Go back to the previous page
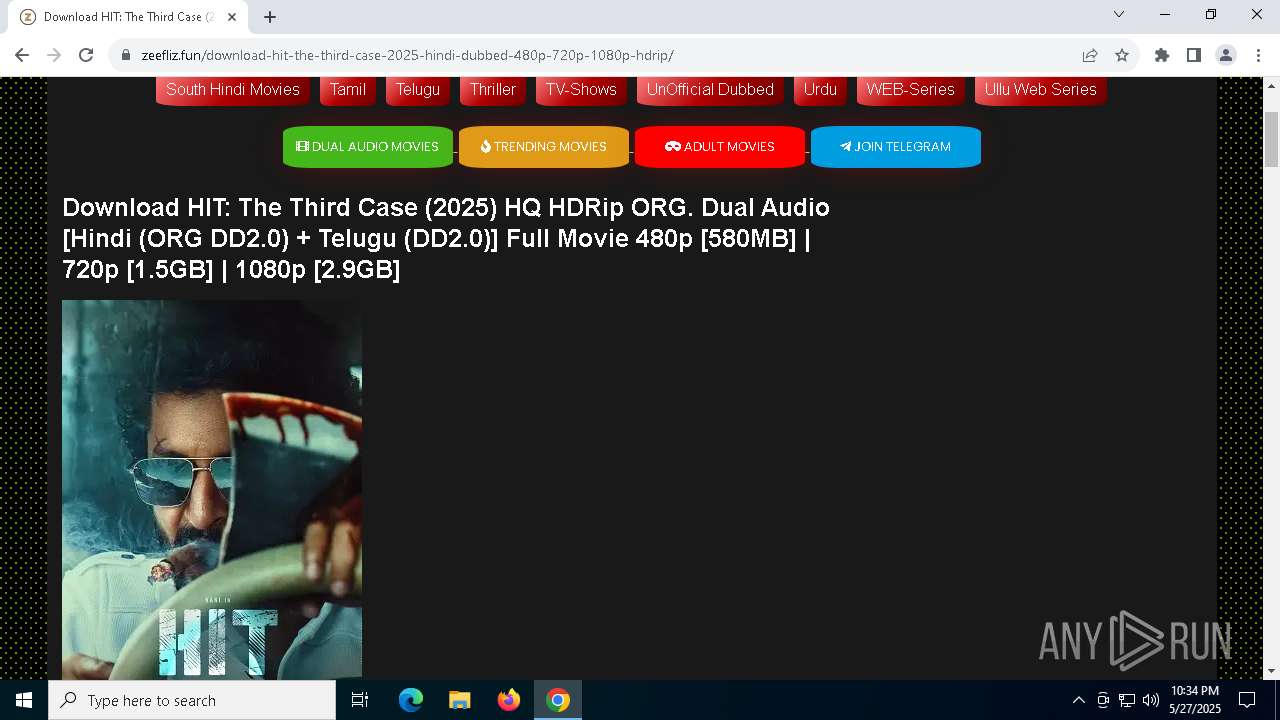Viewport: 1280px width, 720px height. (x=22, y=55)
